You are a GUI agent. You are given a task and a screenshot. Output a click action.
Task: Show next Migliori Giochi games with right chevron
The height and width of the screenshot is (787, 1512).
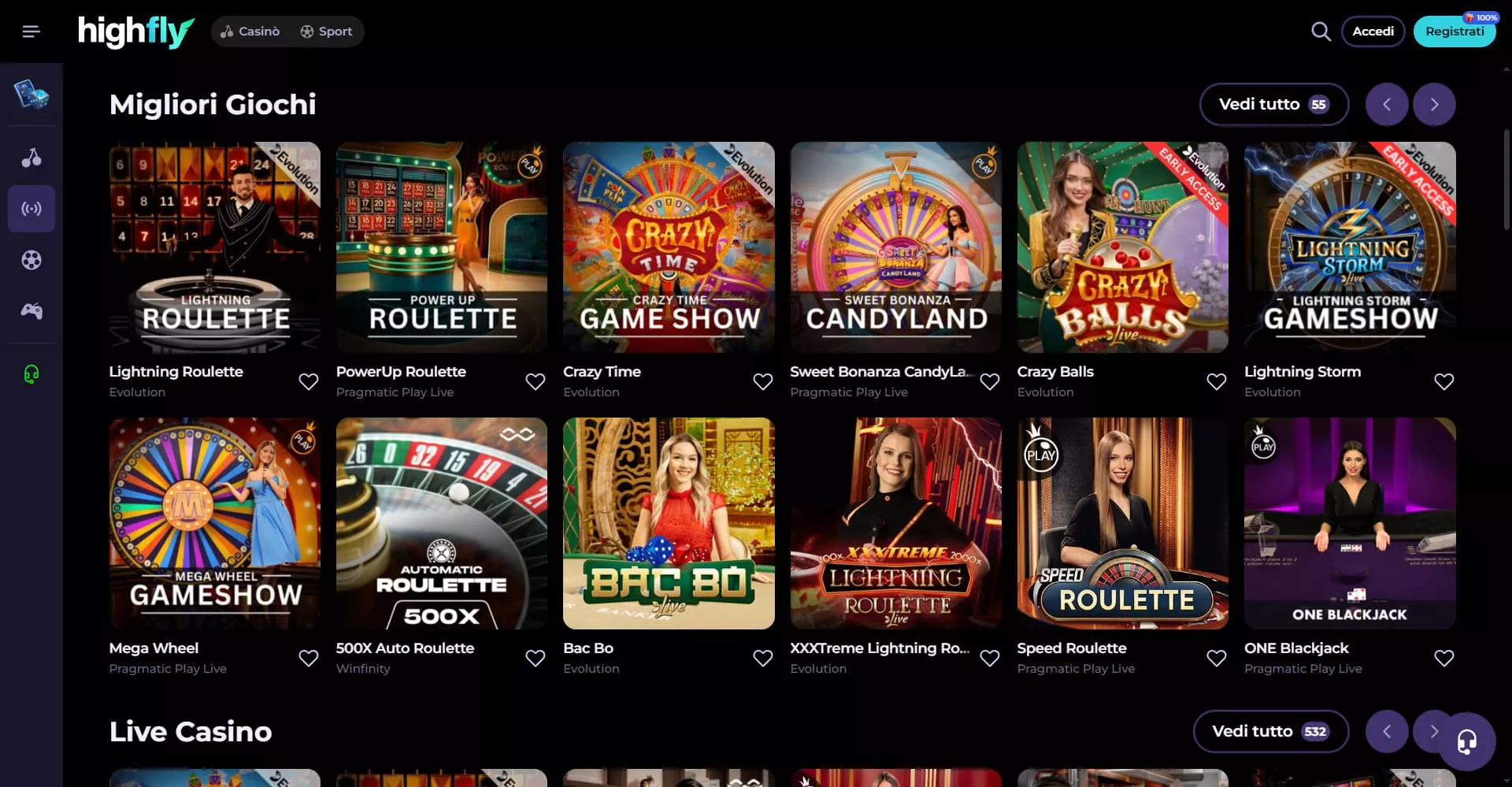point(1434,105)
